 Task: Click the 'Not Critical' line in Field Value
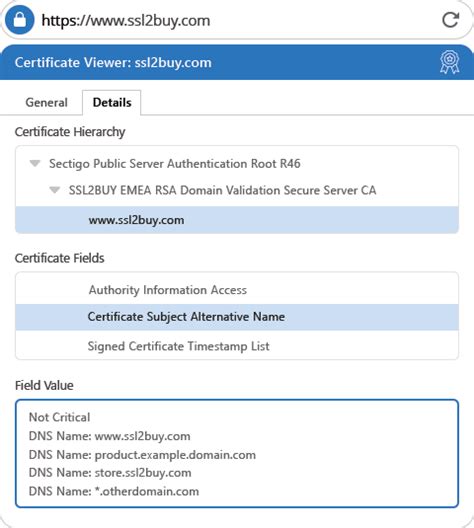(60, 417)
